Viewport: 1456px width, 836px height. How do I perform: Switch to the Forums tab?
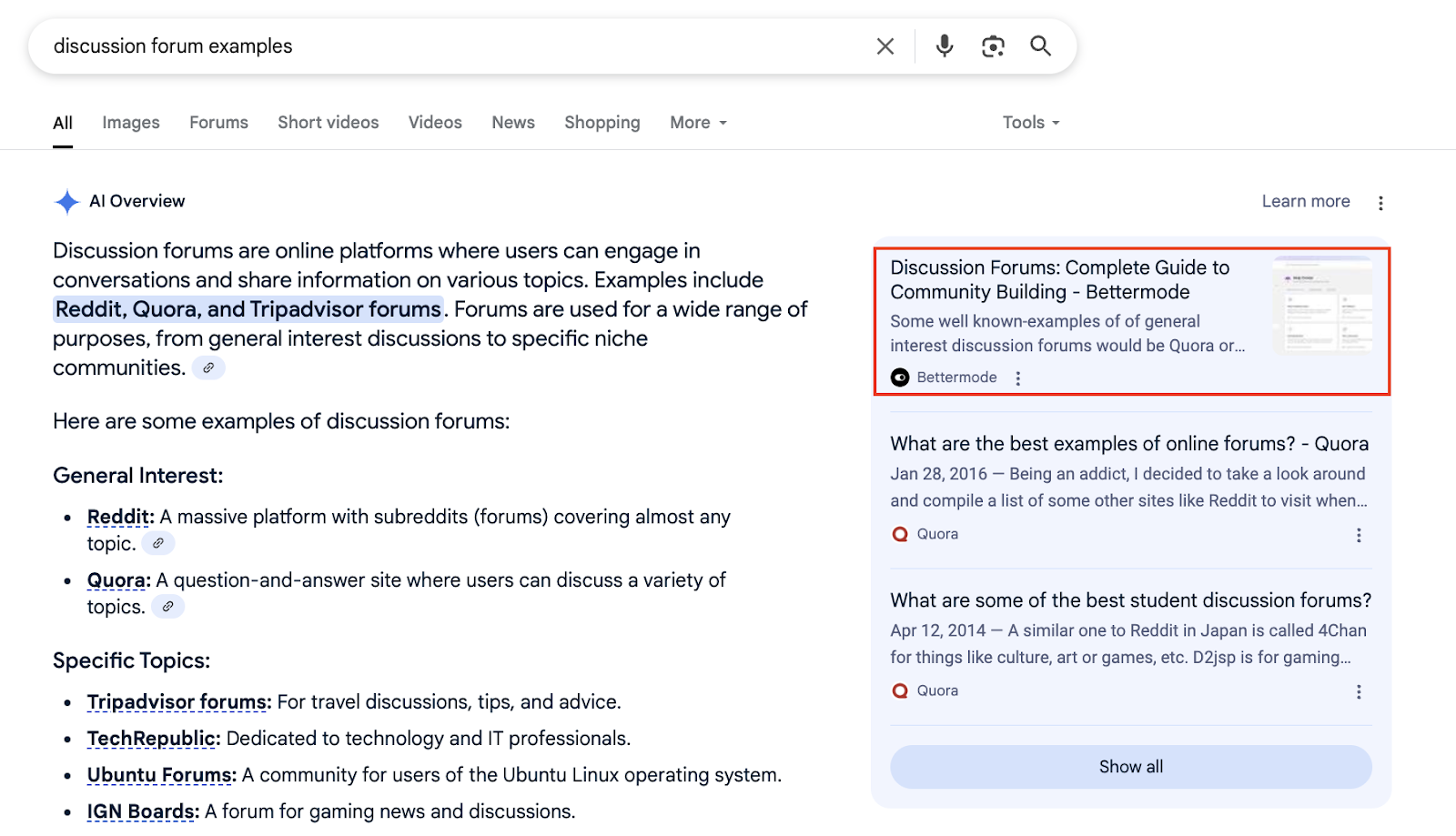coord(218,123)
